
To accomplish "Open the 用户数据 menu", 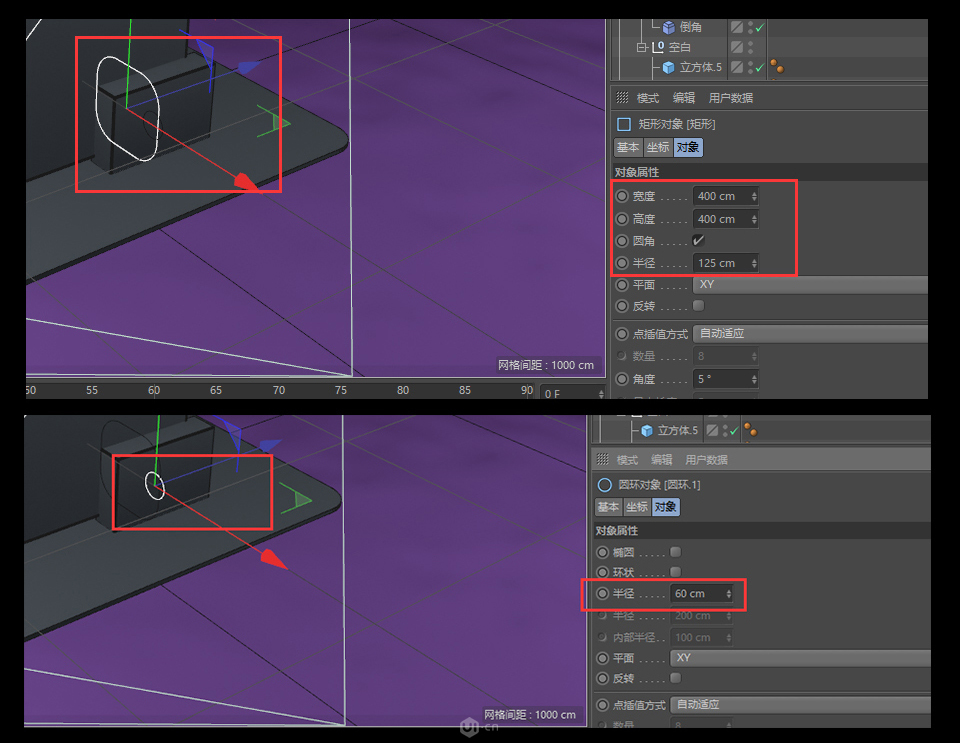I will coord(731,97).
